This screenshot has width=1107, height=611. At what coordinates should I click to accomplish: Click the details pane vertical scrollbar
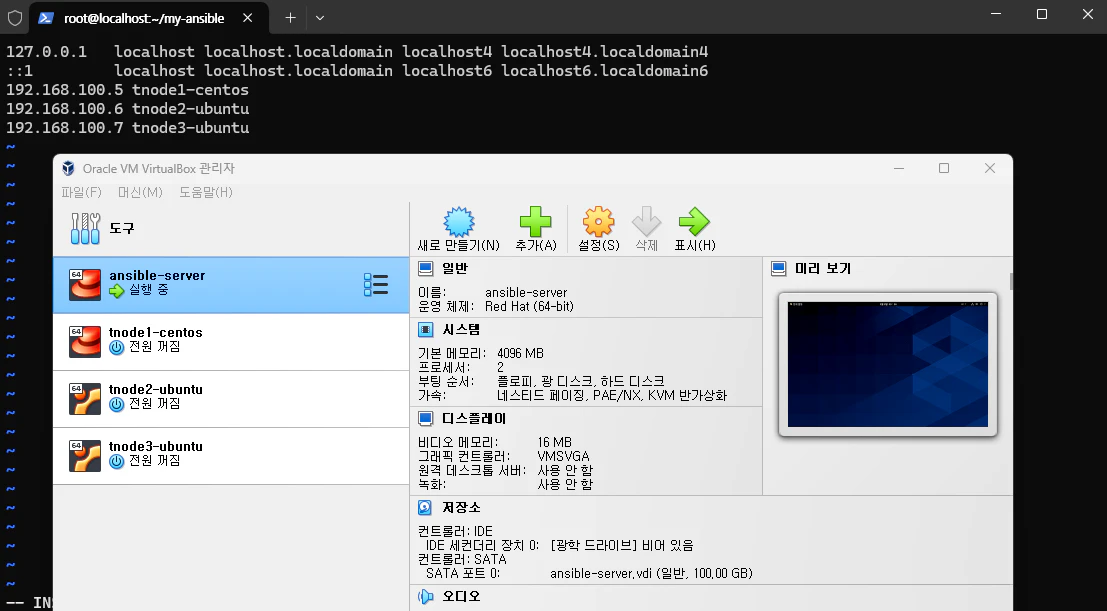coord(1012,282)
